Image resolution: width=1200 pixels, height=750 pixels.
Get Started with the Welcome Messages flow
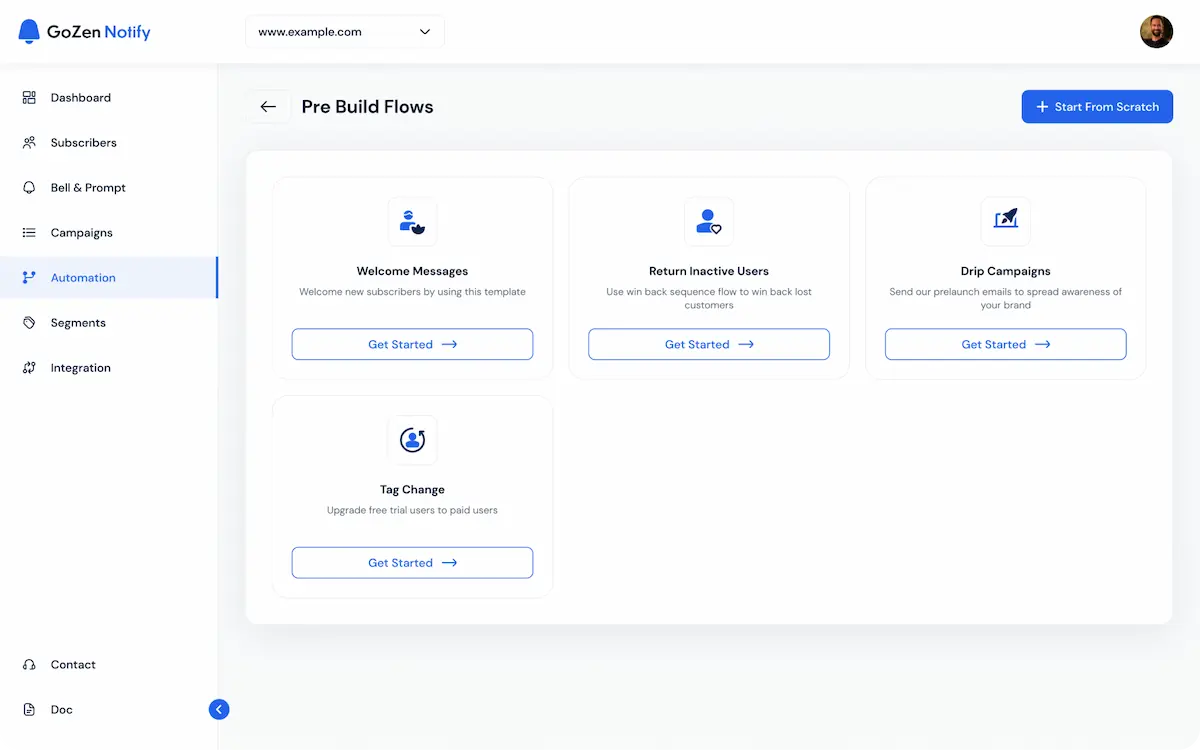coord(412,344)
